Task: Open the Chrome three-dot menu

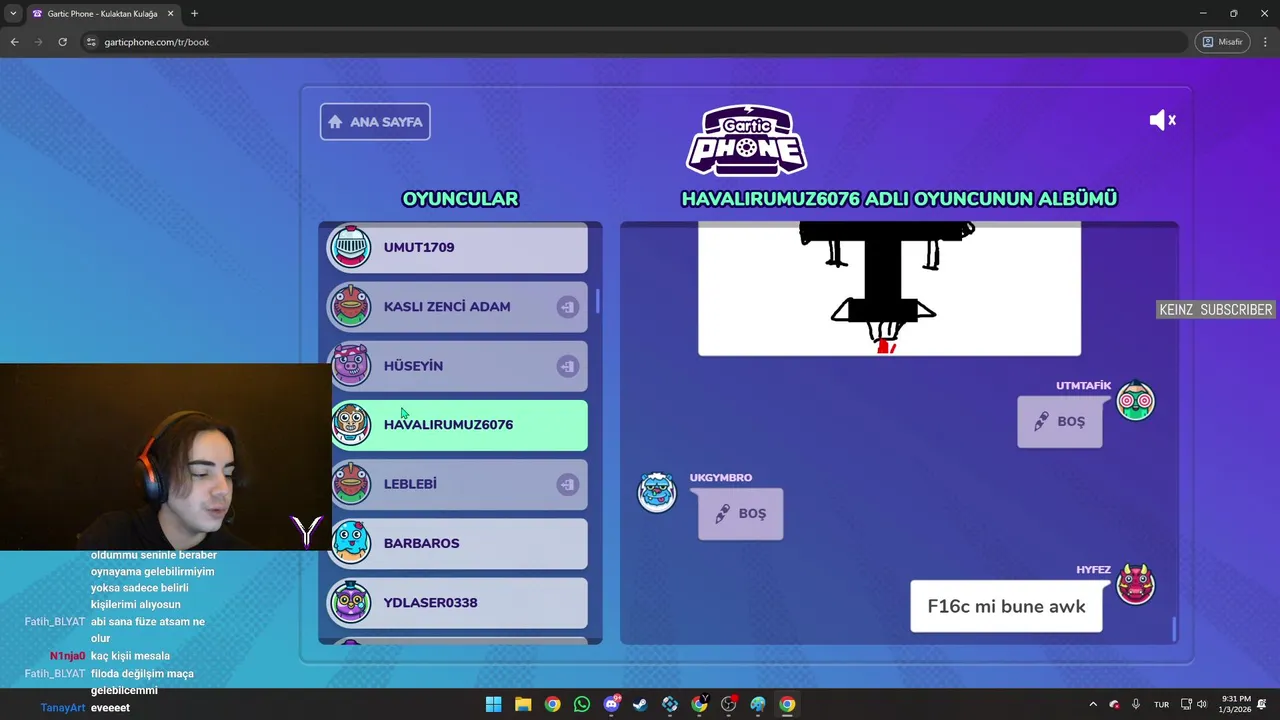Action: [x=1265, y=42]
